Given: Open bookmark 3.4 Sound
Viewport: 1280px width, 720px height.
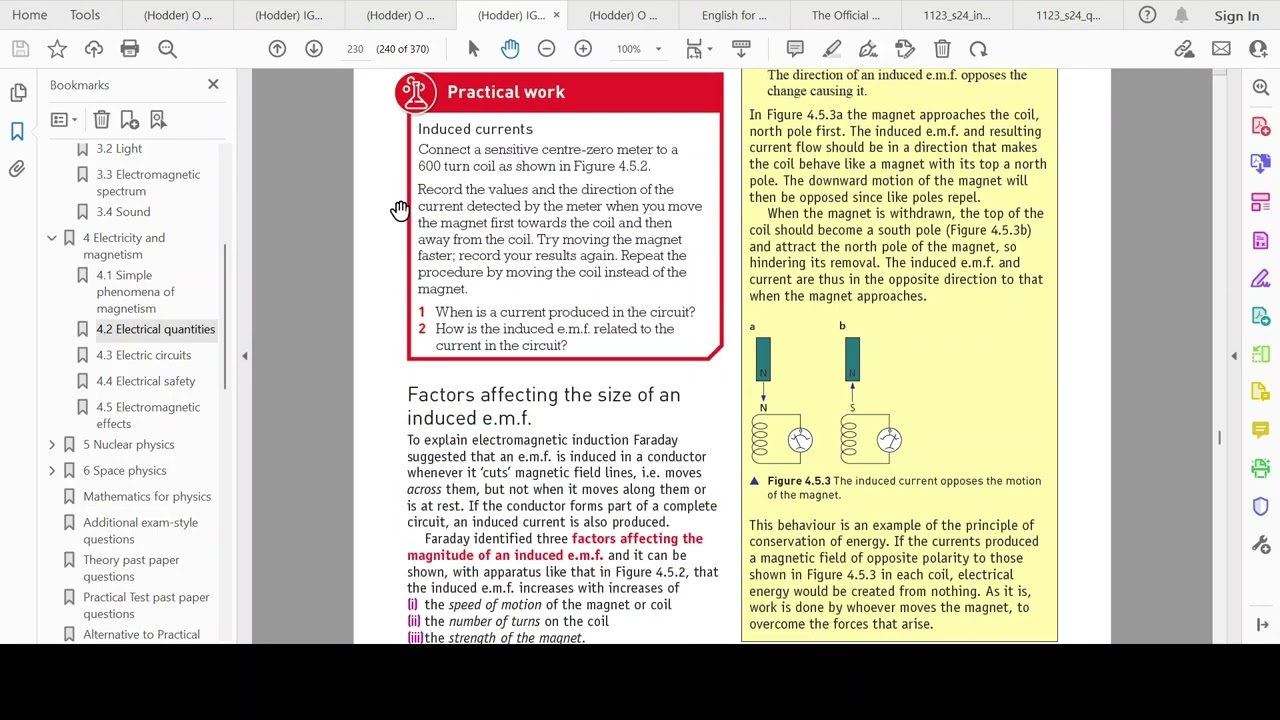Looking at the screenshot, I should point(123,212).
